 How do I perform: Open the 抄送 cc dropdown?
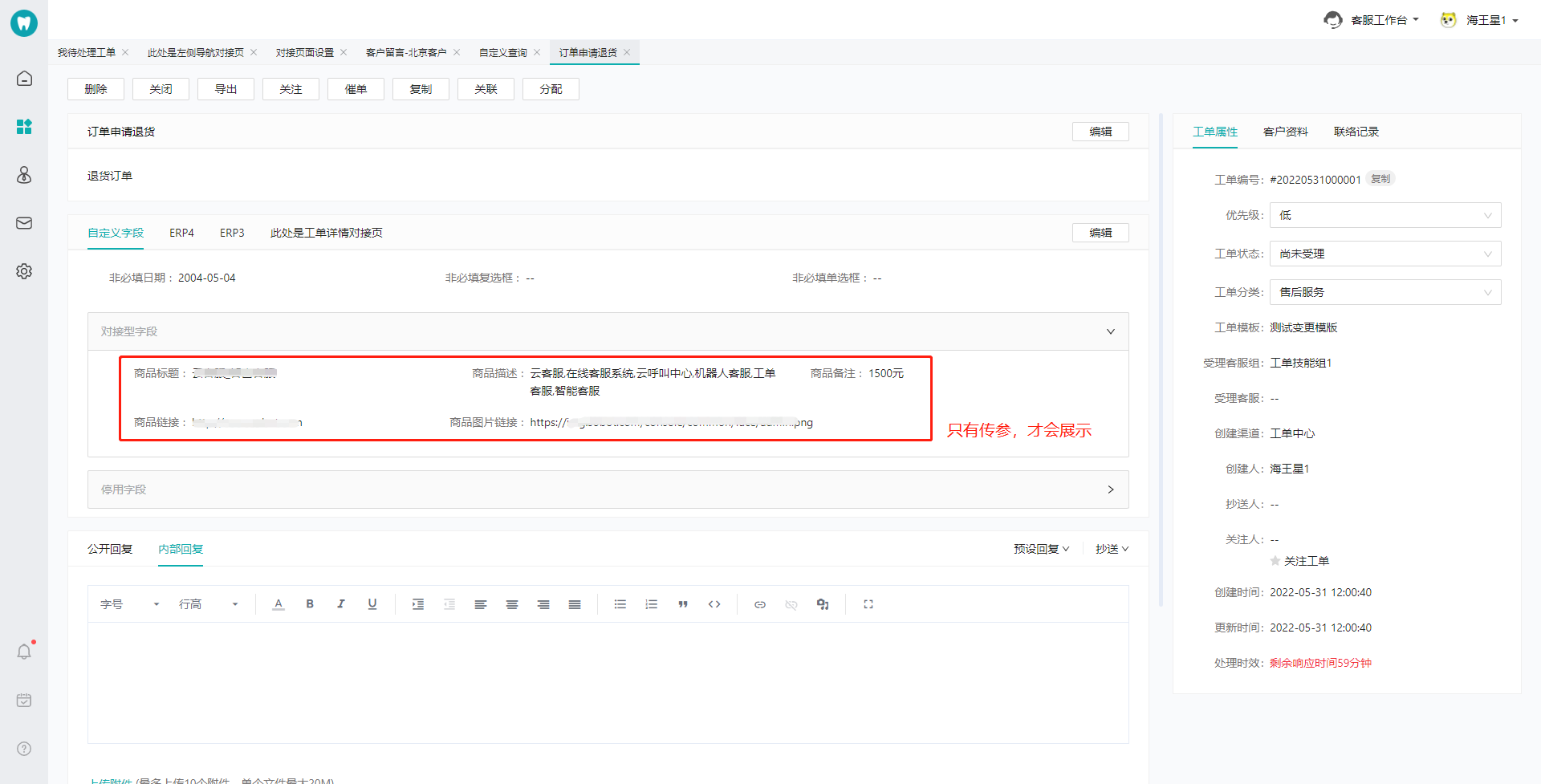pyautogui.click(x=1112, y=549)
